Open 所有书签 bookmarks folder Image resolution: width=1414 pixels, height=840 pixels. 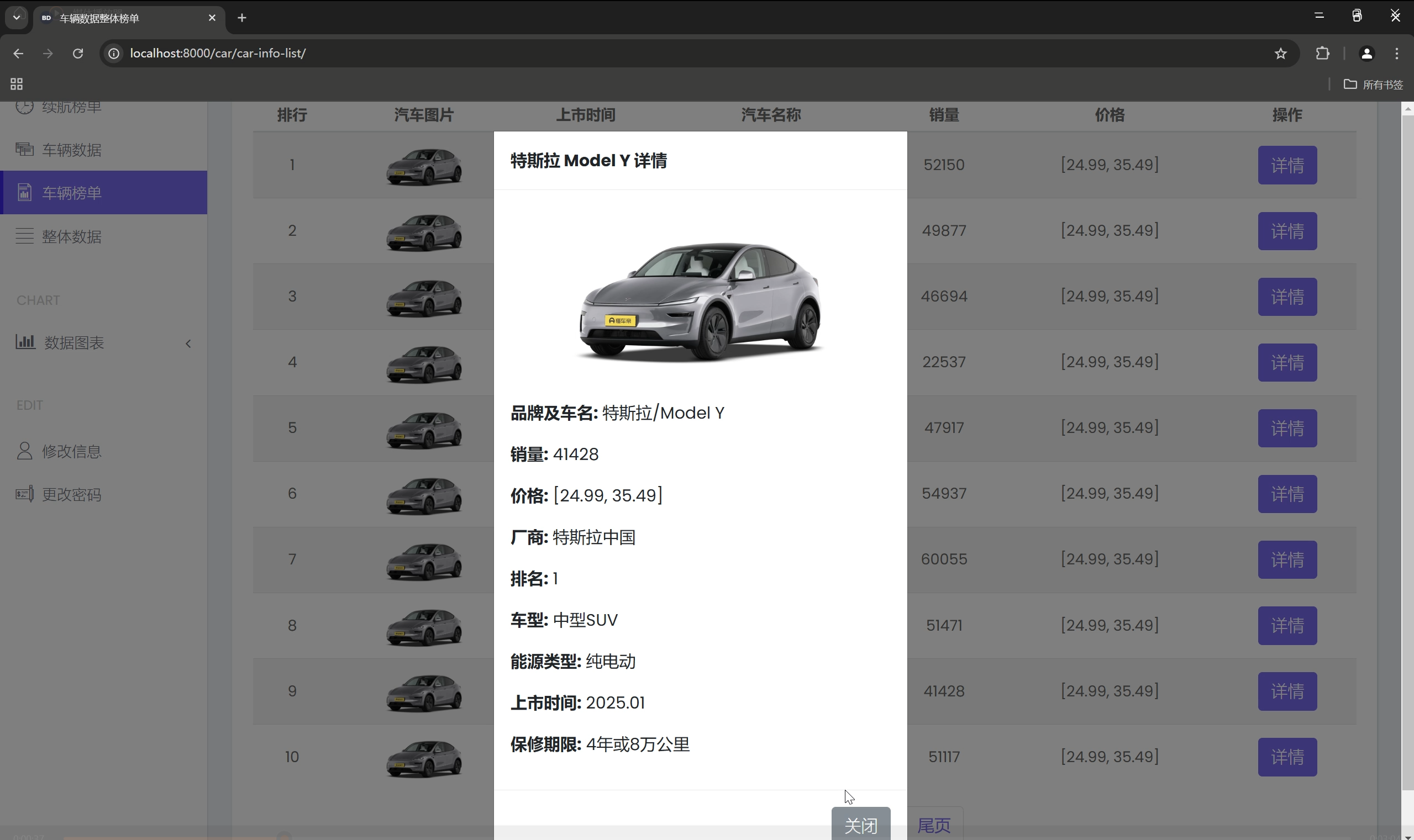[1373, 84]
